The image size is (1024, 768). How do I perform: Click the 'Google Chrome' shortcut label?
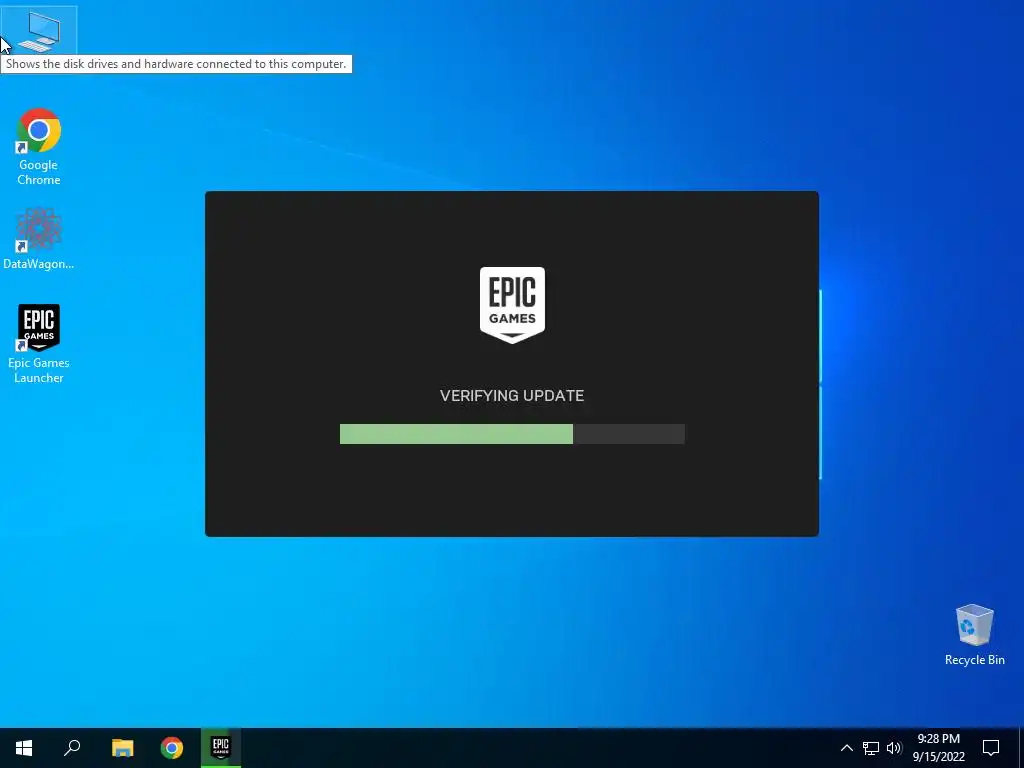click(39, 172)
